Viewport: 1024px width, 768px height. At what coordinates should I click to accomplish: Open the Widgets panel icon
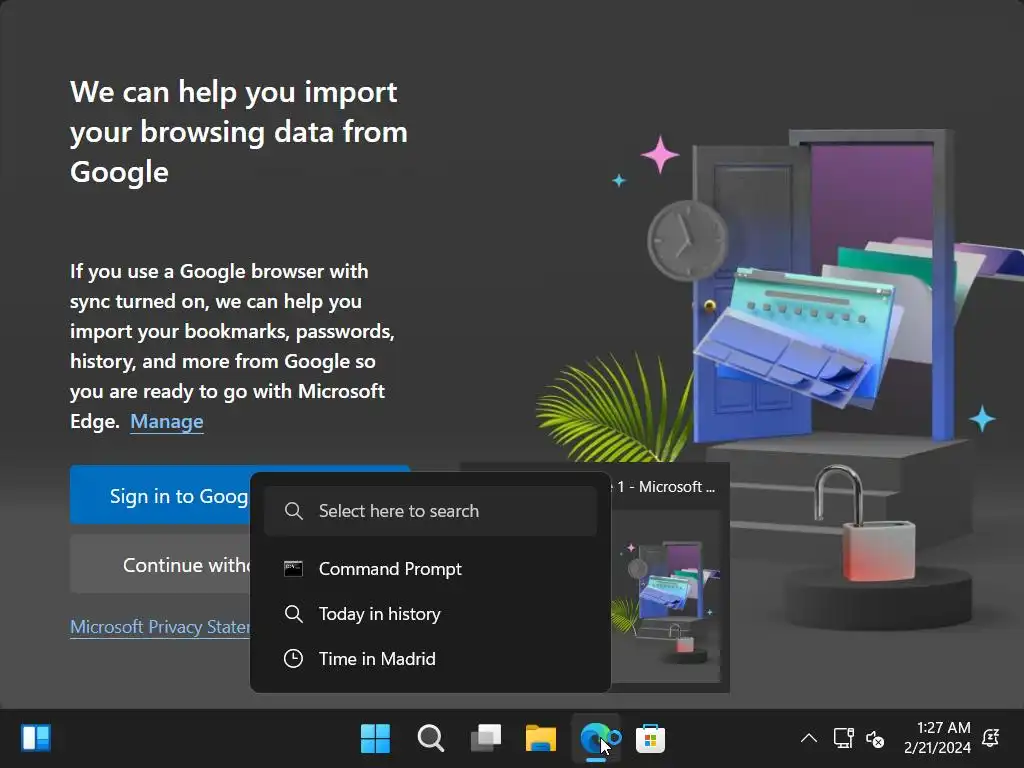point(36,739)
